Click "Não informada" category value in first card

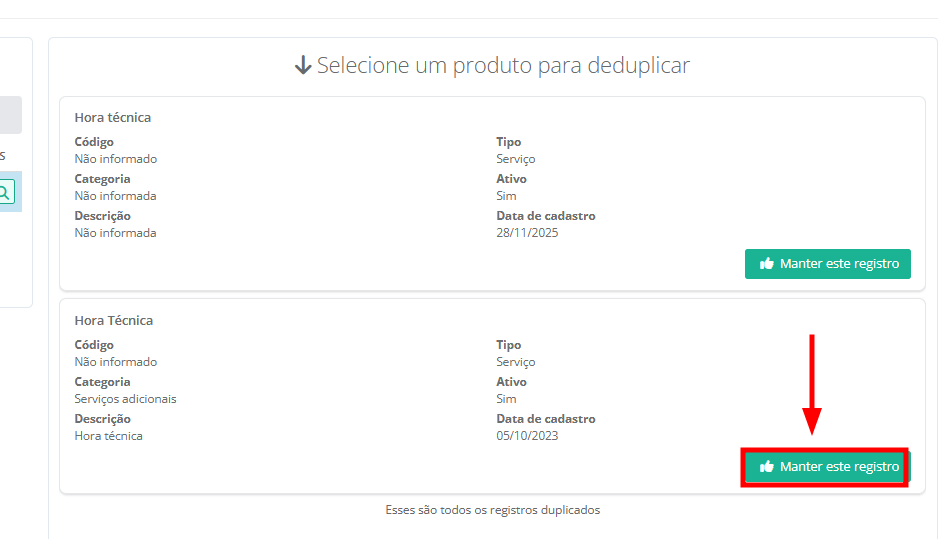click(115, 196)
